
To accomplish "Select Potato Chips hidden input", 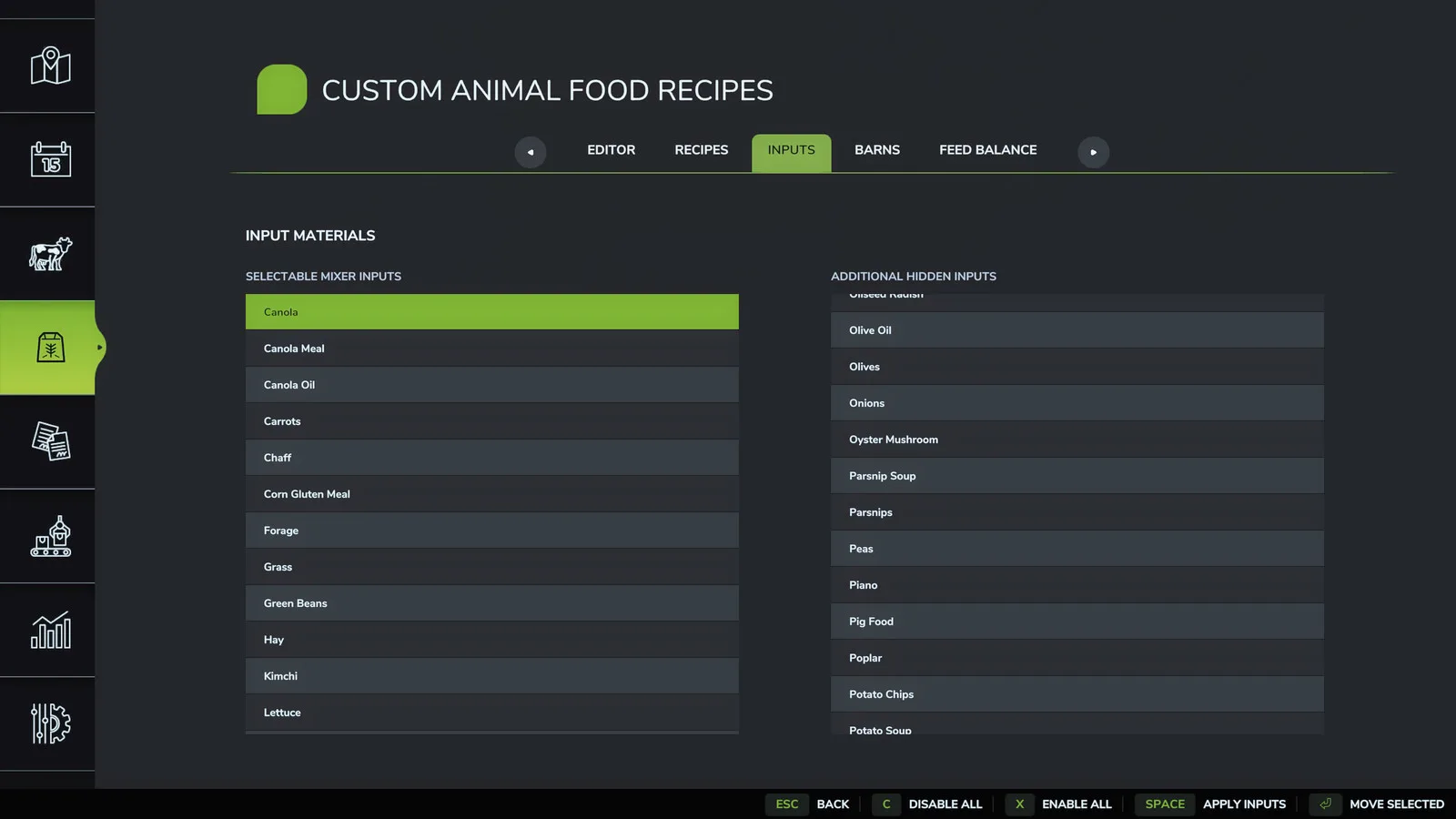I will (1077, 694).
